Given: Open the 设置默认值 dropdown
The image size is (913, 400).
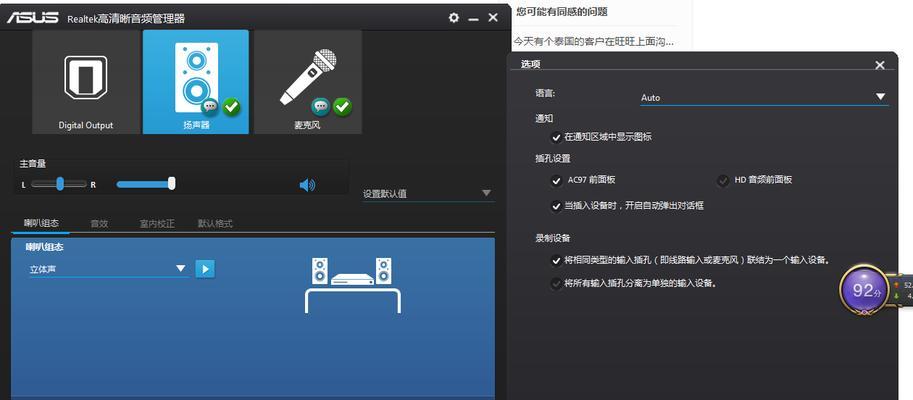Looking at the screenshot, I should pos(428,193).
